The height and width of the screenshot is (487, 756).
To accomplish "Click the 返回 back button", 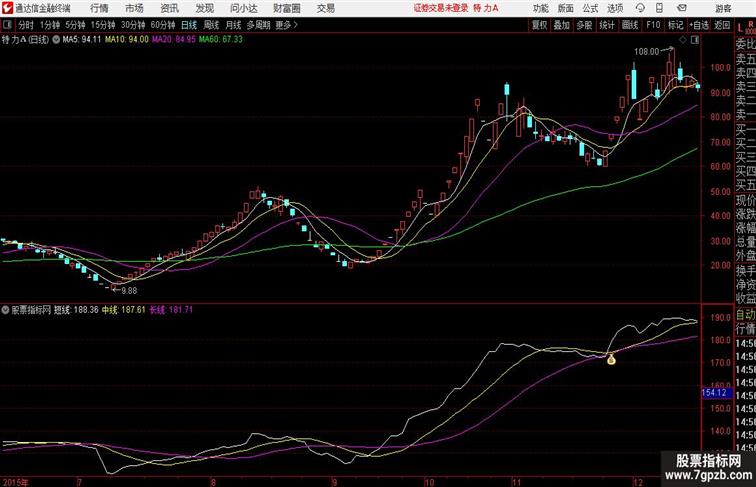I will [x=722, y=25].
